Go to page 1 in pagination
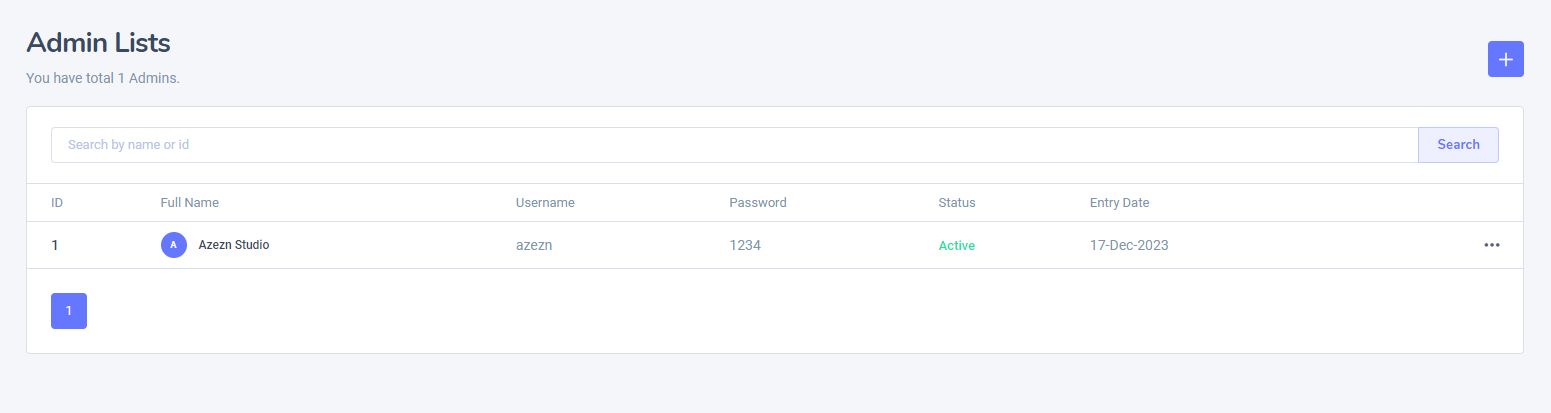1551x413 pixels. pos(69,311)
